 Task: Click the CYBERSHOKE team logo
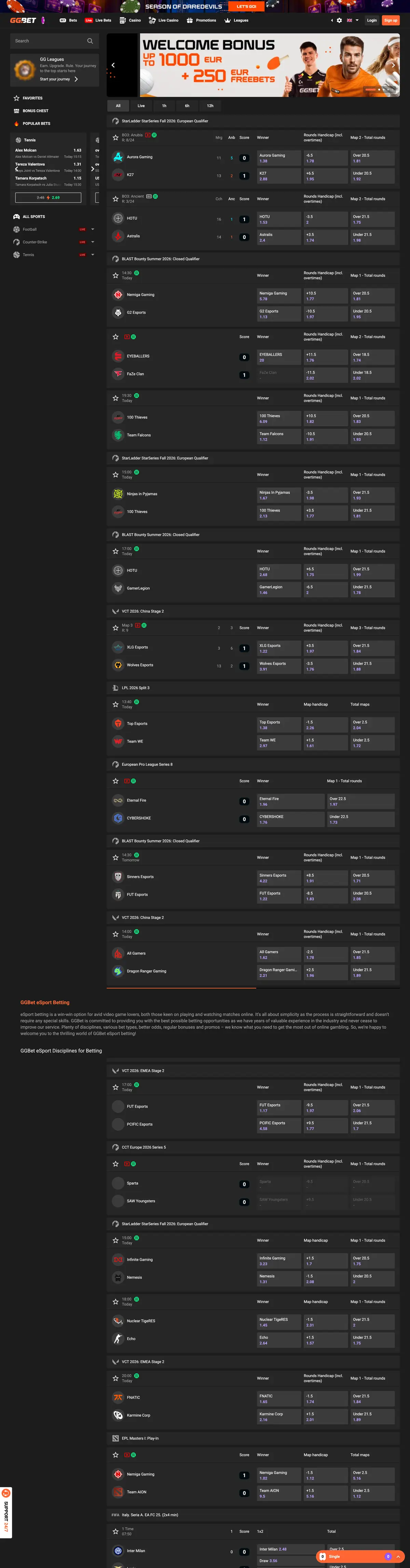point(118,818)
